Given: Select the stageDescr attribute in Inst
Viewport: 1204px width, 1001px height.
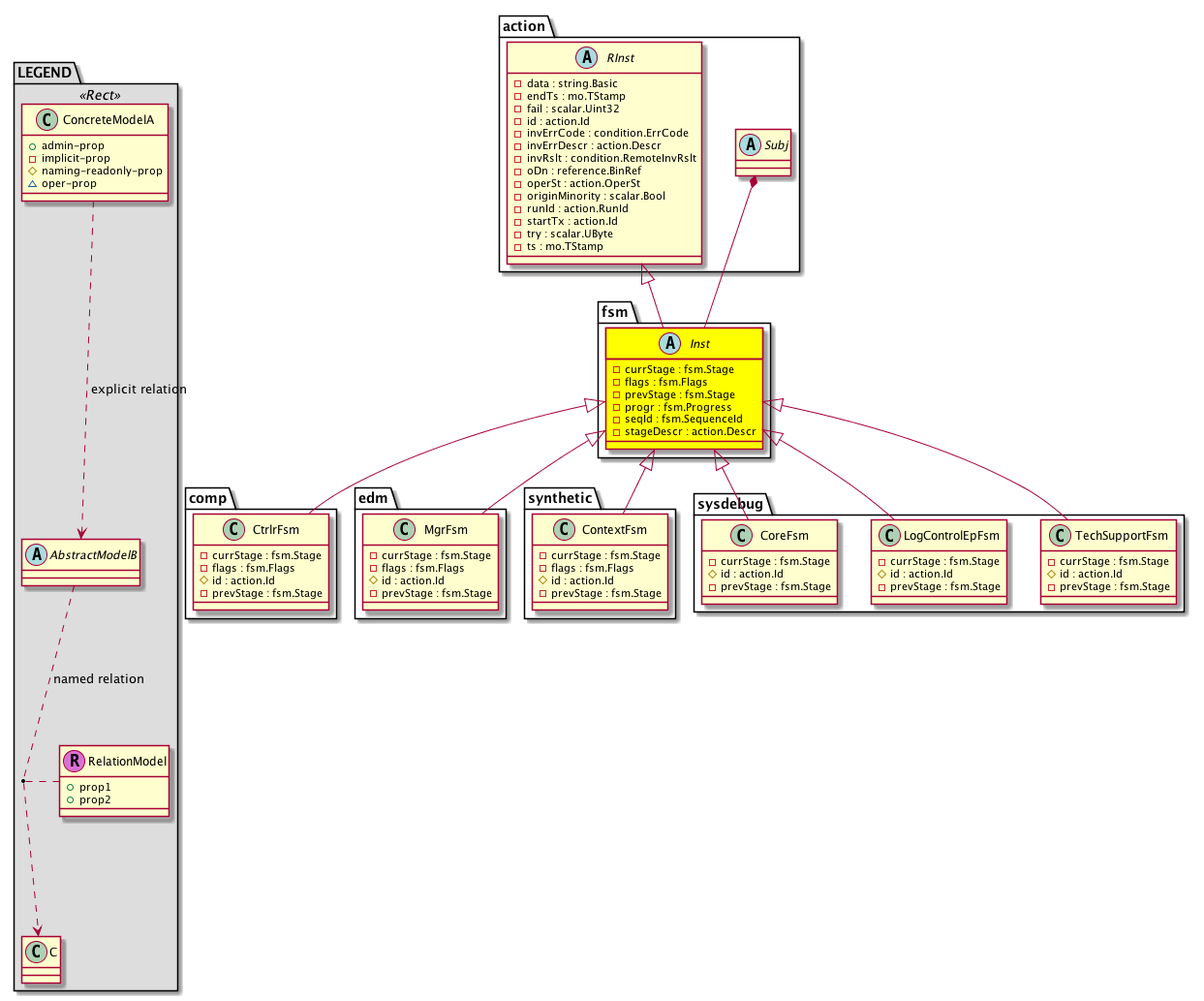Looking at the screenshot, I should 690,432.
